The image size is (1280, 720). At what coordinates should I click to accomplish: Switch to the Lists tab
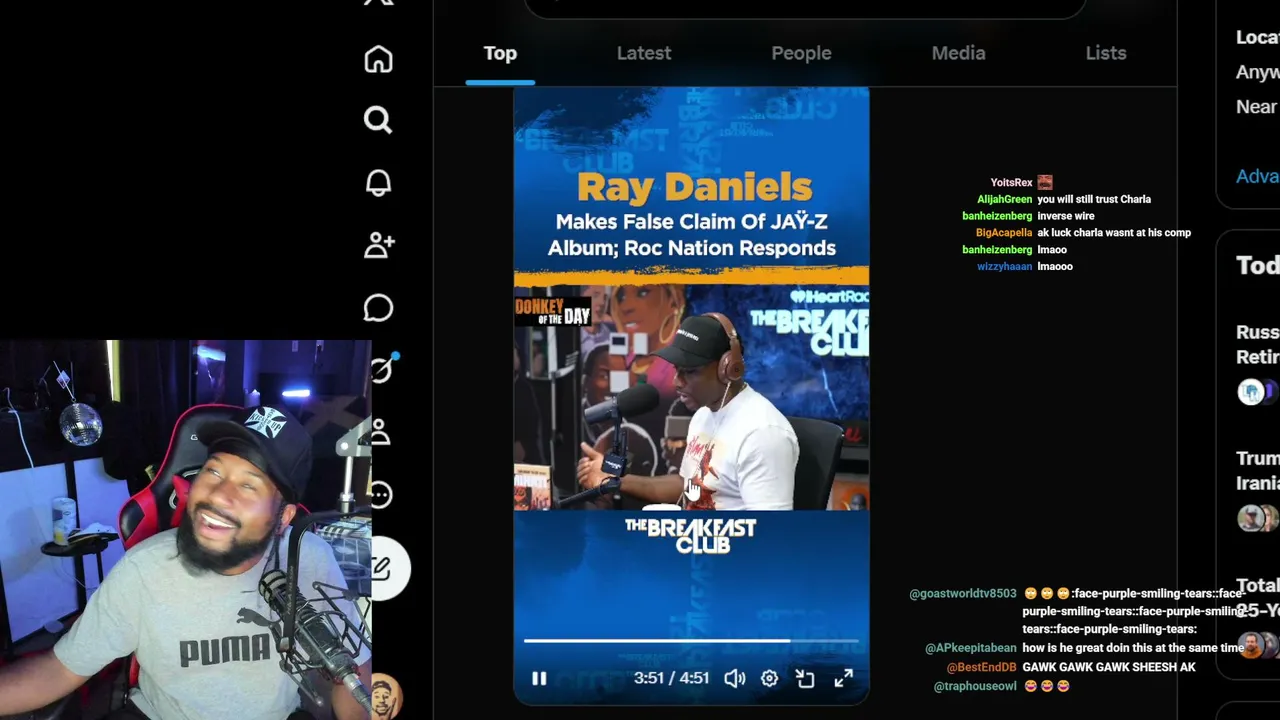[x=1106, y=53]
